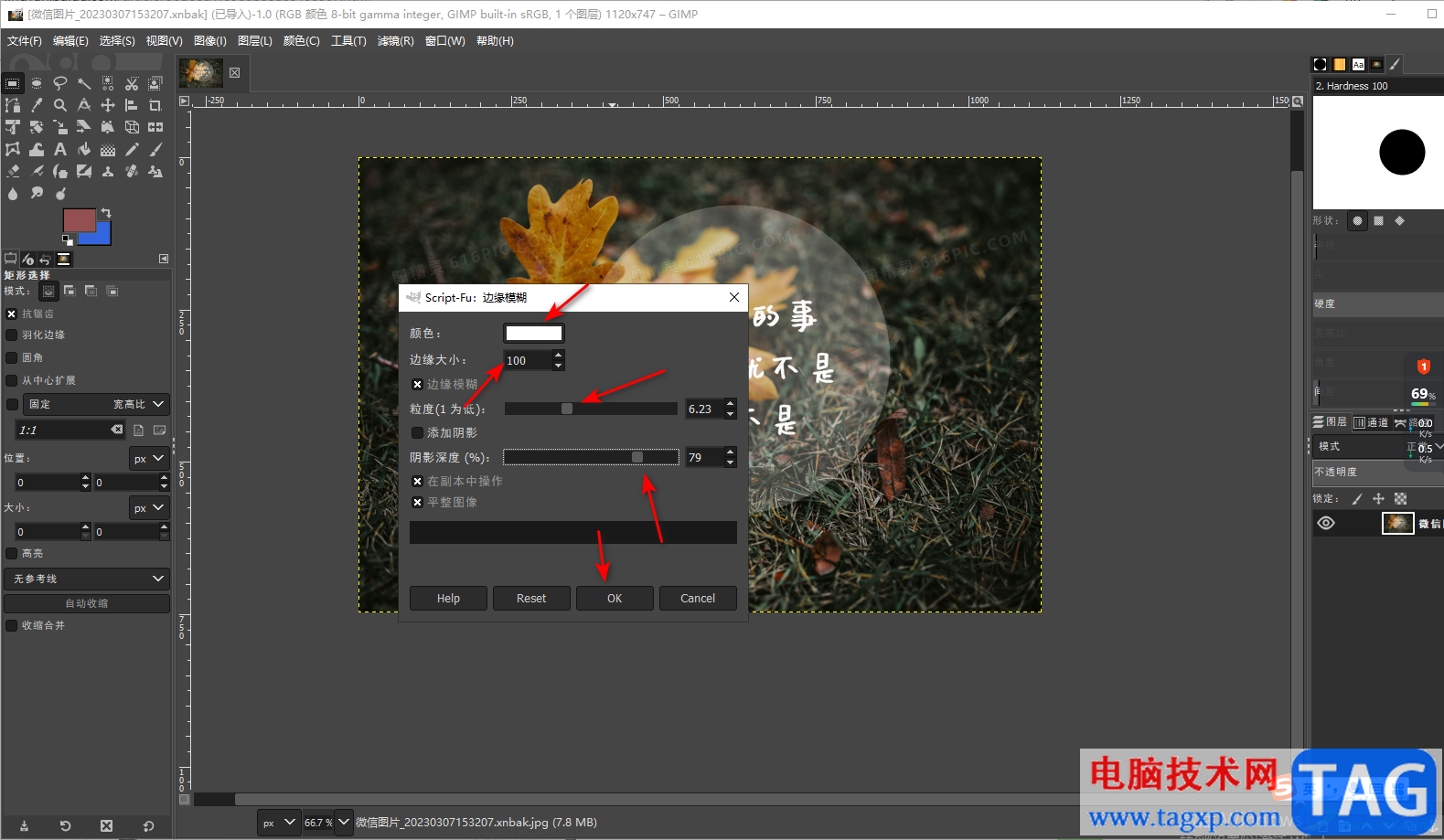
Task: Click the Reset button in the dialog
Action: pos(531,599)
